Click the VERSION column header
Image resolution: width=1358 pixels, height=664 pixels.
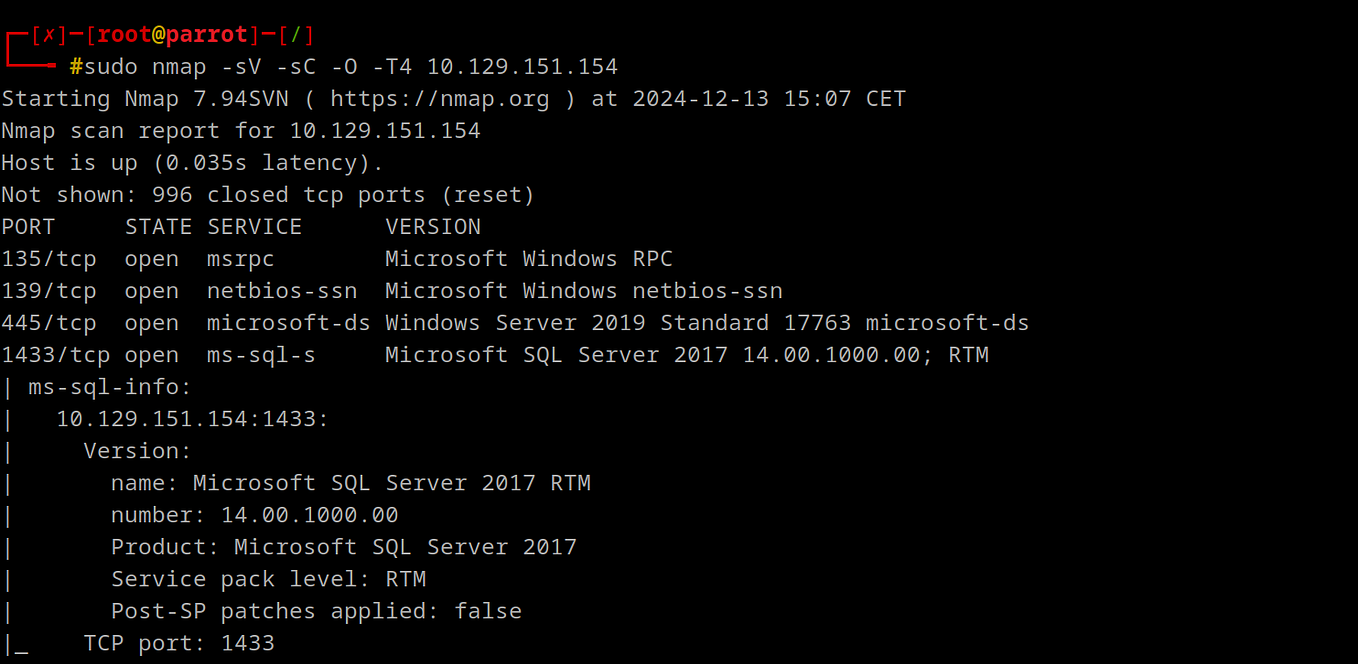click(432, 227)
